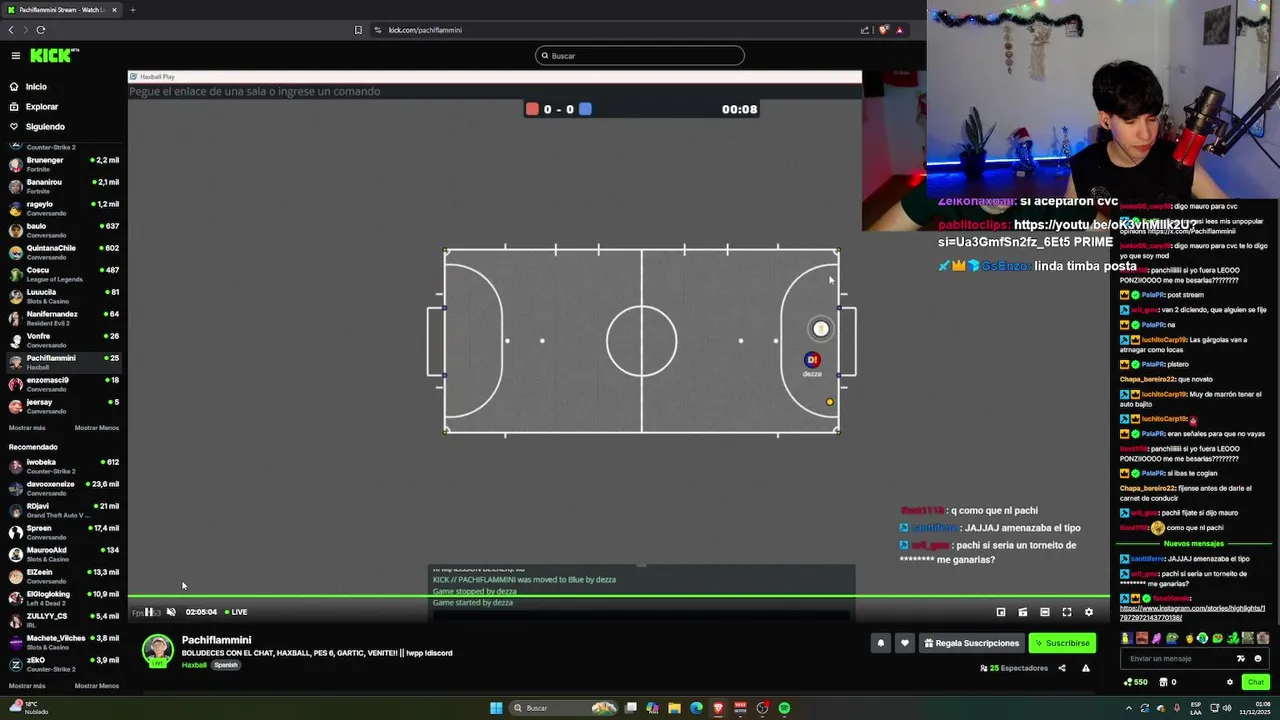Expand recommended list Mostrar más at bottom
The height and width of the screenshot is (720, 1280).
[x=27, y=686]
